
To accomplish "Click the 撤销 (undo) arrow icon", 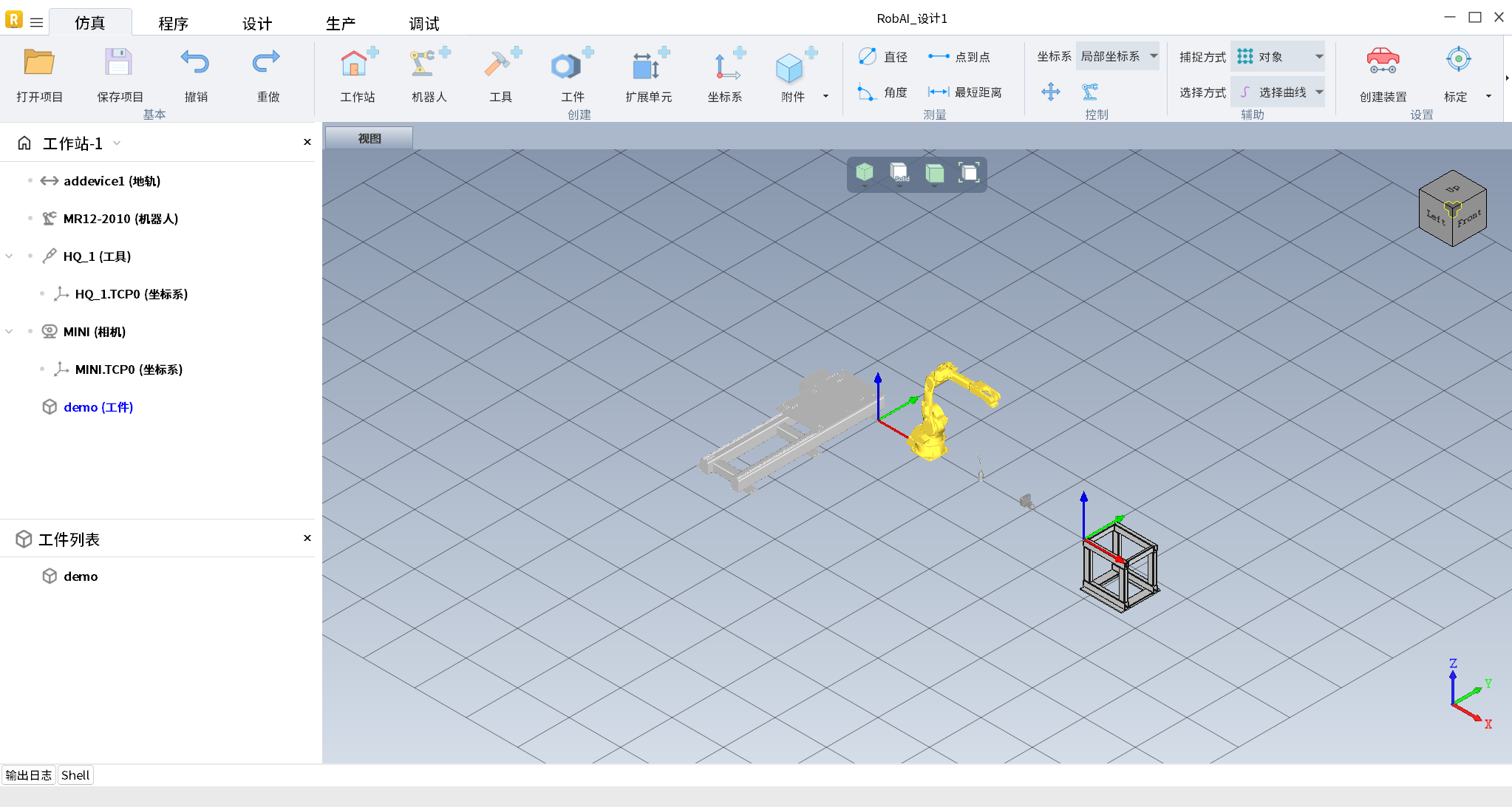I will click(x=195, y=64).
